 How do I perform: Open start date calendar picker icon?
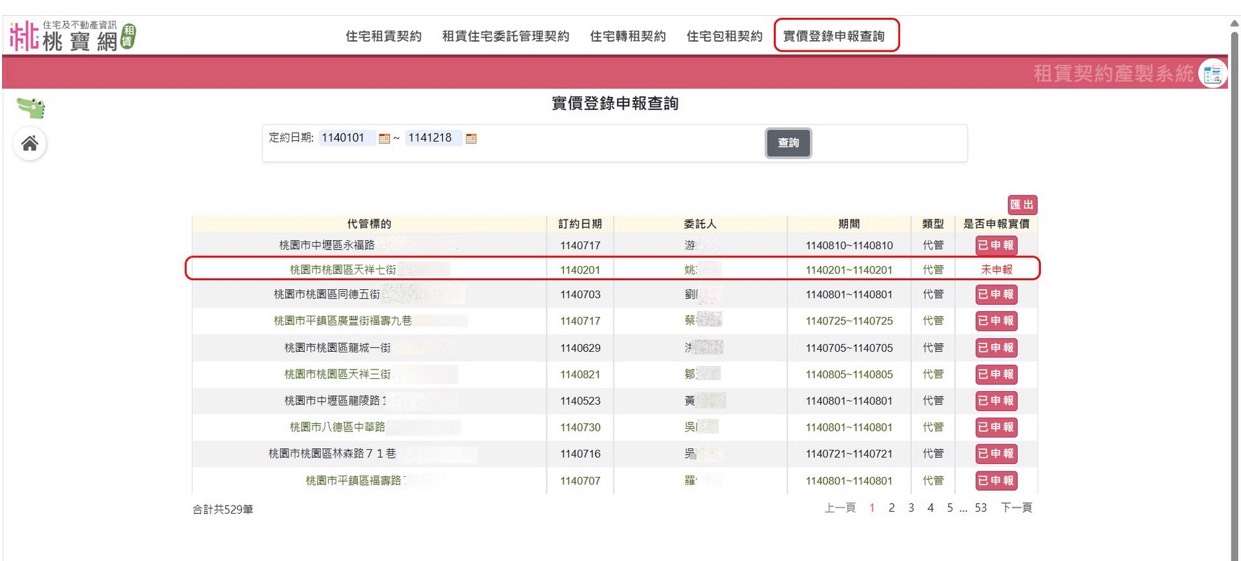pyautogui.click(x=383, y=139)
